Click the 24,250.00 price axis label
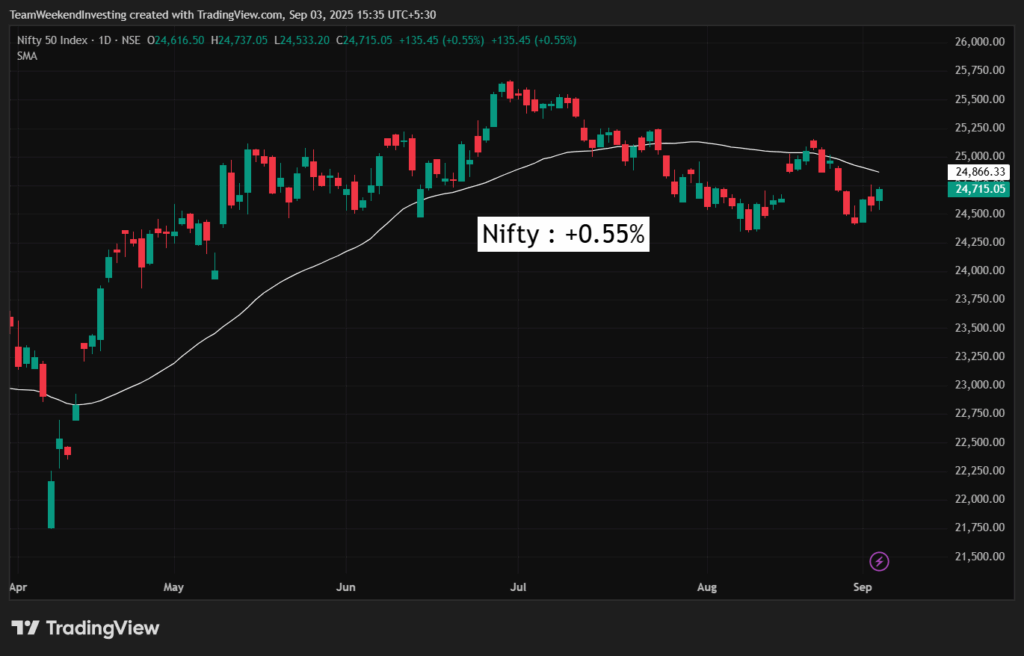Screen dimensions: 1024x656 click(980, 242)
